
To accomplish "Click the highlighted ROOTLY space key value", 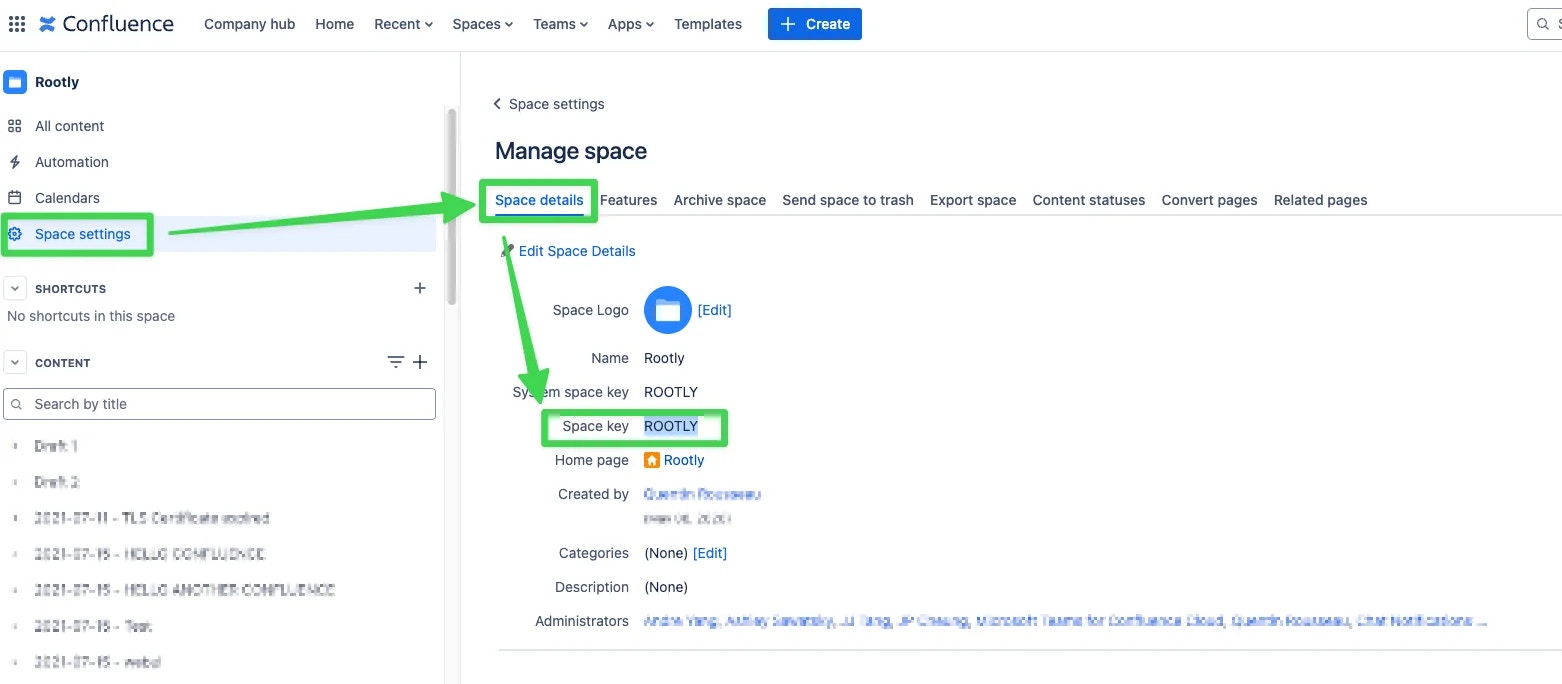I will 671,426.
